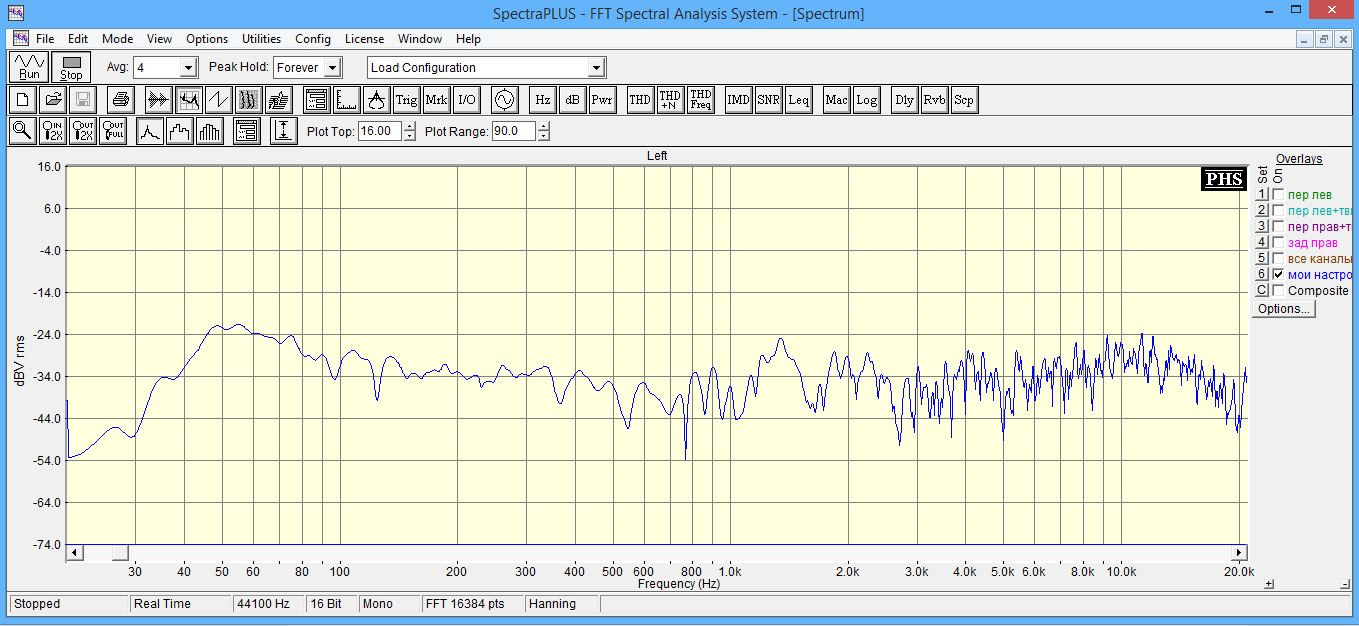Click the dB utility button

(x=572, y=100)
